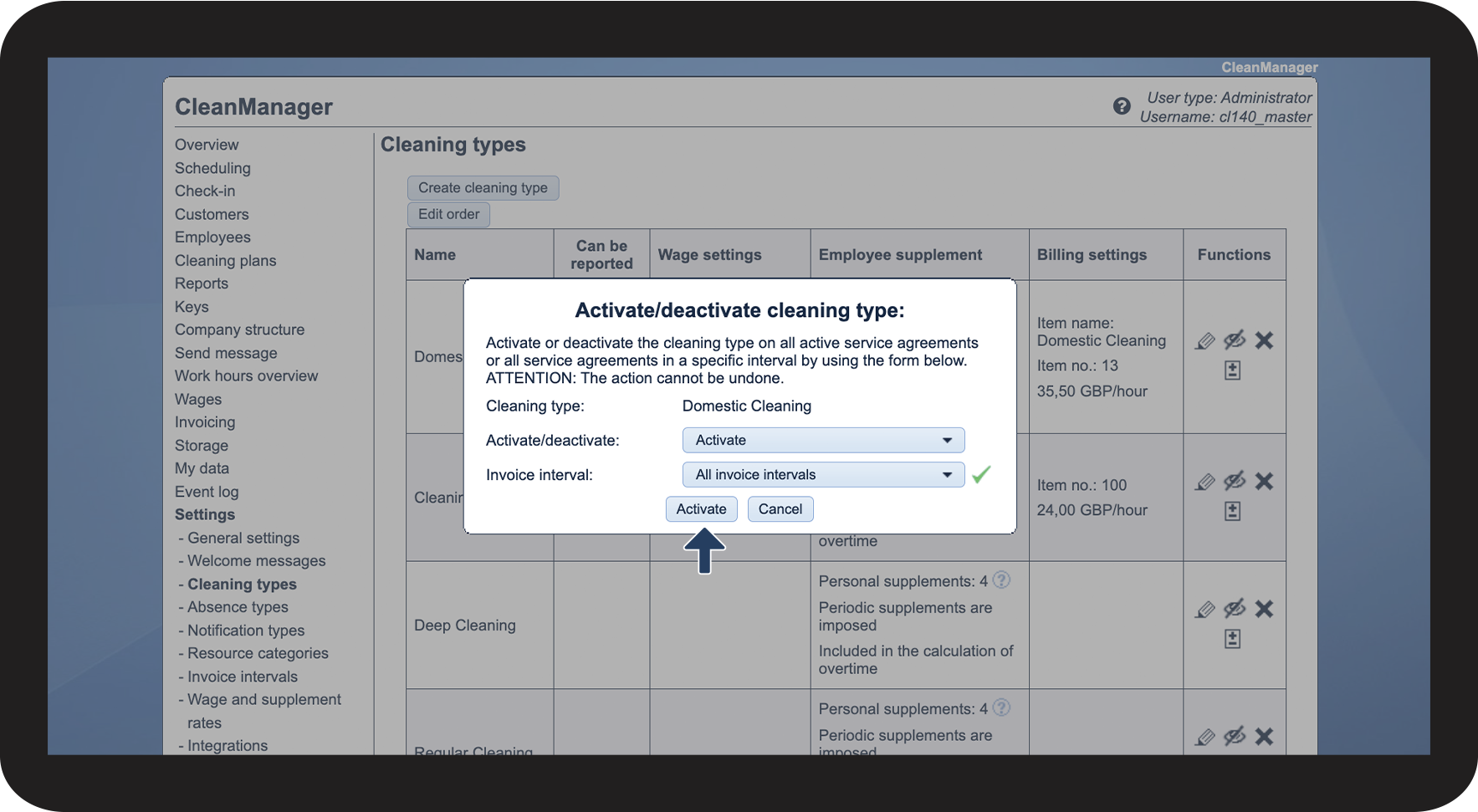Toggle visibility eye icon for Domestic Cleaning

pos(1234,340)
